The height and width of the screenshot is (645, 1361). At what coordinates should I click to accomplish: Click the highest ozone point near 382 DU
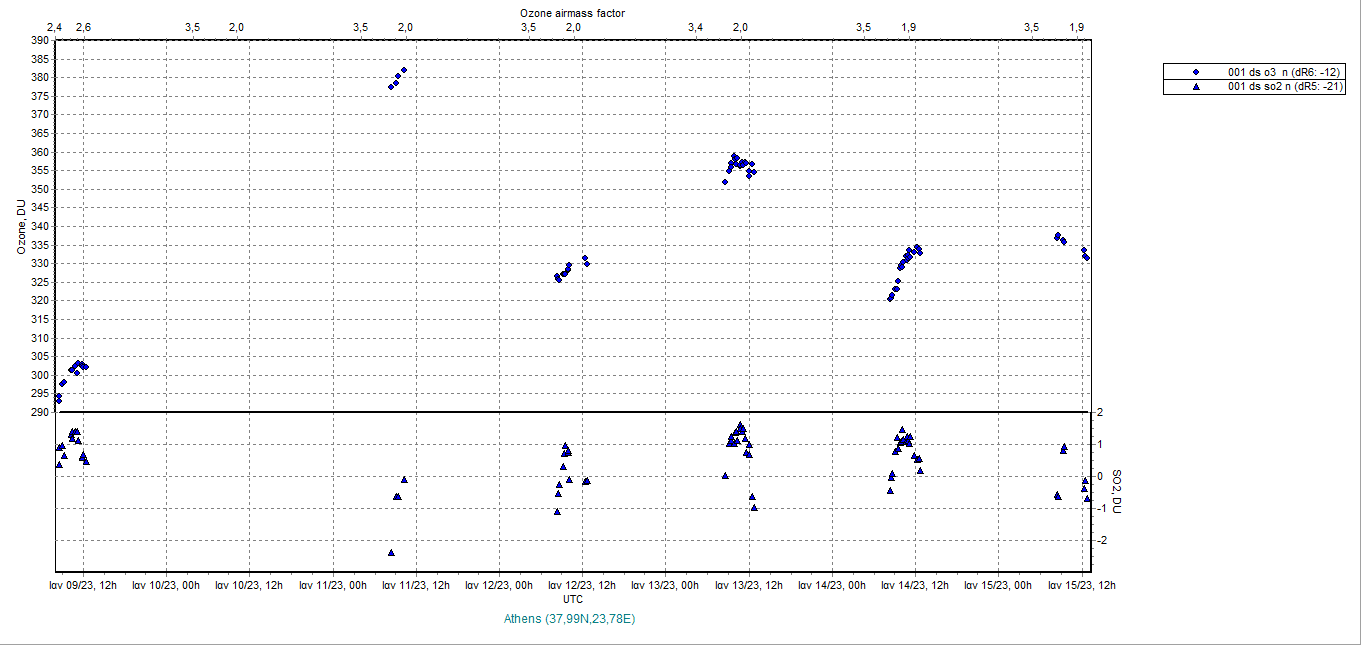(x=404, y=70)
